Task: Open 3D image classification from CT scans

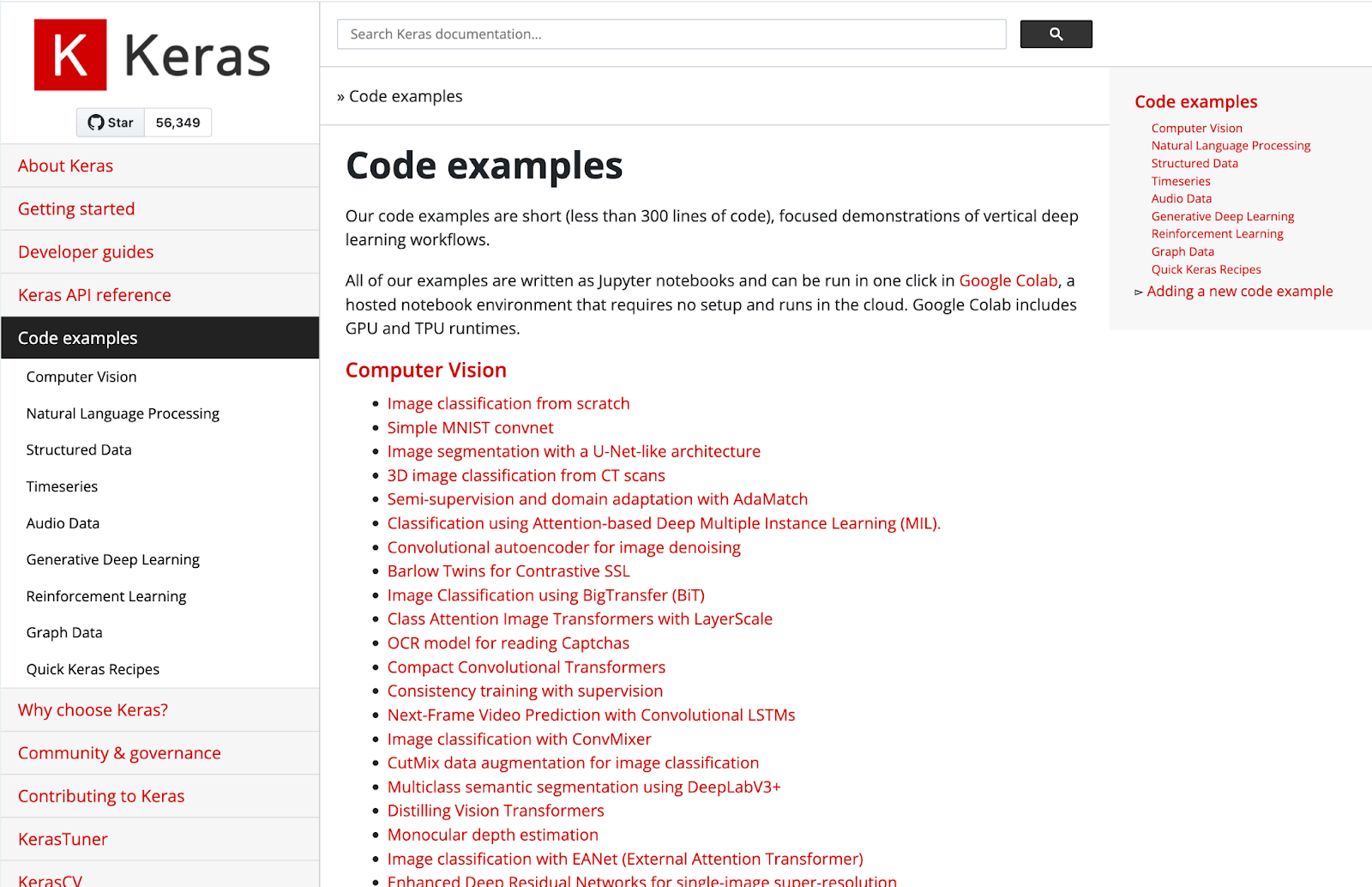Action: pos(527,475)
